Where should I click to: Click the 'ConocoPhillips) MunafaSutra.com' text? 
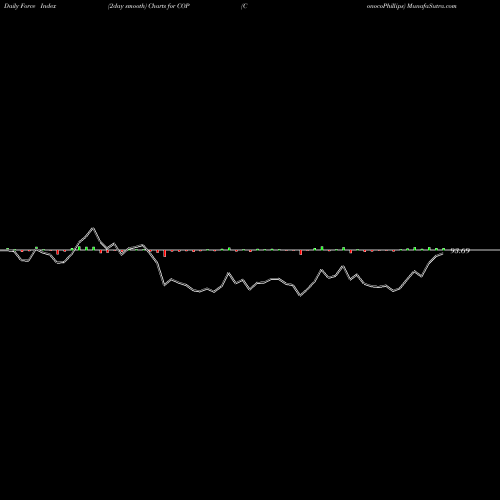[x=411, y=6]
